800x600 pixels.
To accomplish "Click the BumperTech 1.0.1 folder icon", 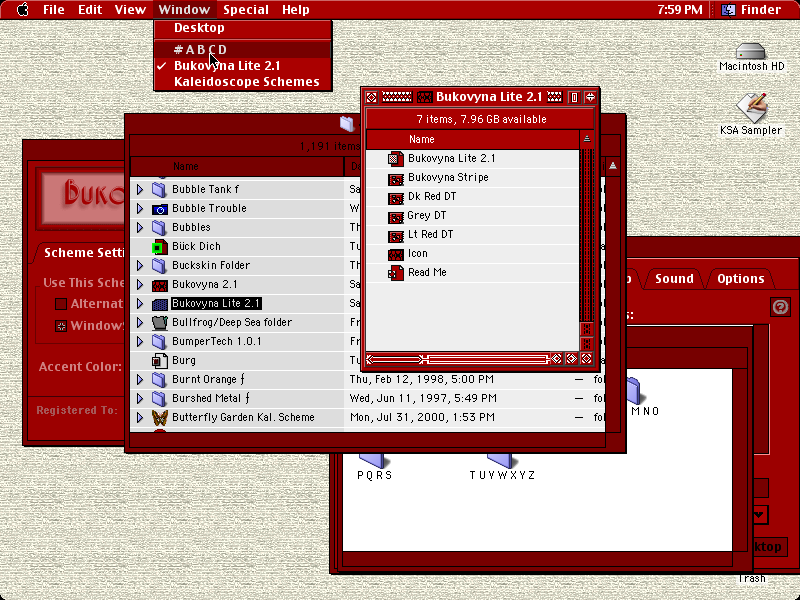I will click(x=159, y=341).
